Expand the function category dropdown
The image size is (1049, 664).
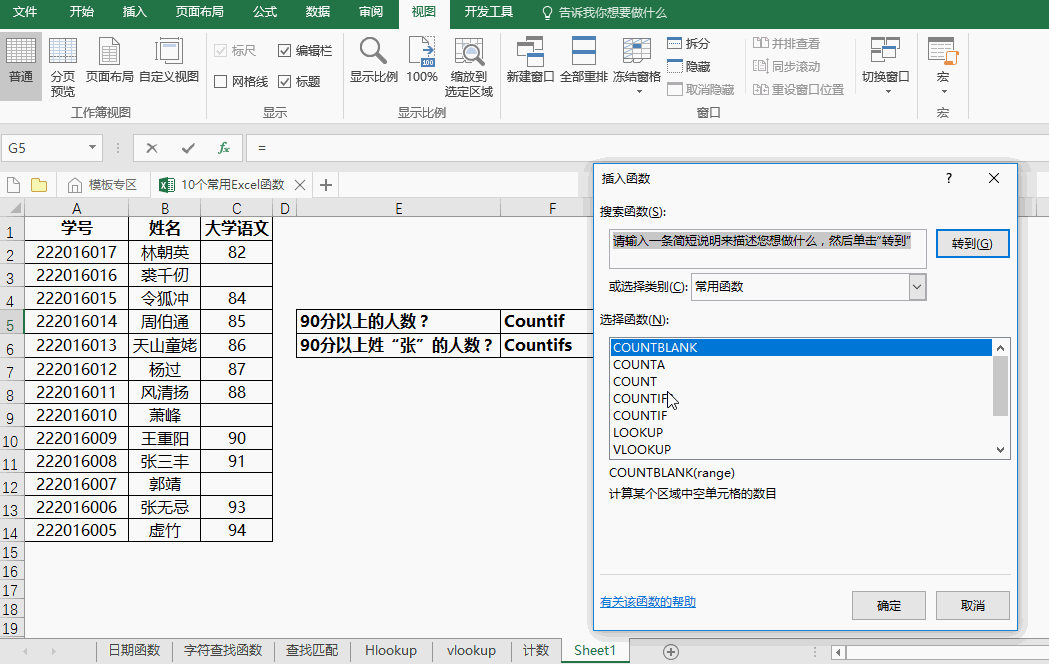(x=917, y=287)
